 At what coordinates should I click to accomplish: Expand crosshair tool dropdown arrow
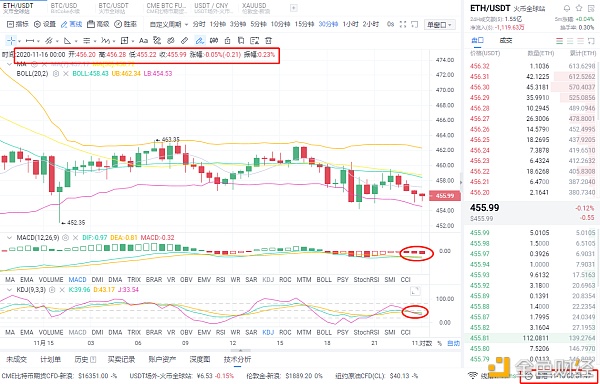19,41
